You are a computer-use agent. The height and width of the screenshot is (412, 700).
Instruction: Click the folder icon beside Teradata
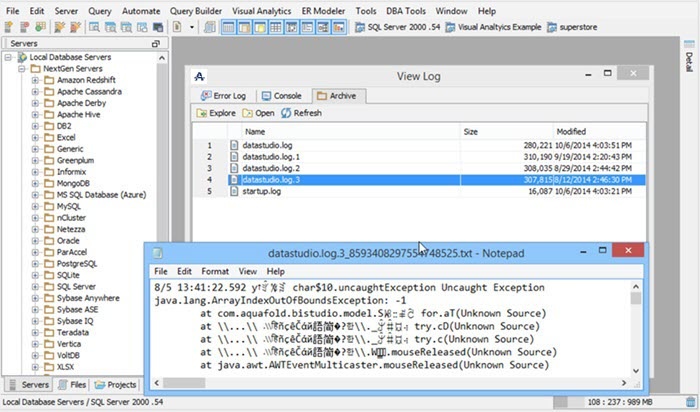(49, 333)
